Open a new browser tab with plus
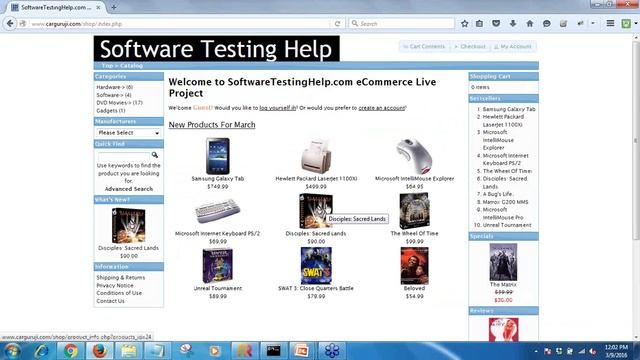Viewport: 640px width, 360px height. (x=113, y=7)
